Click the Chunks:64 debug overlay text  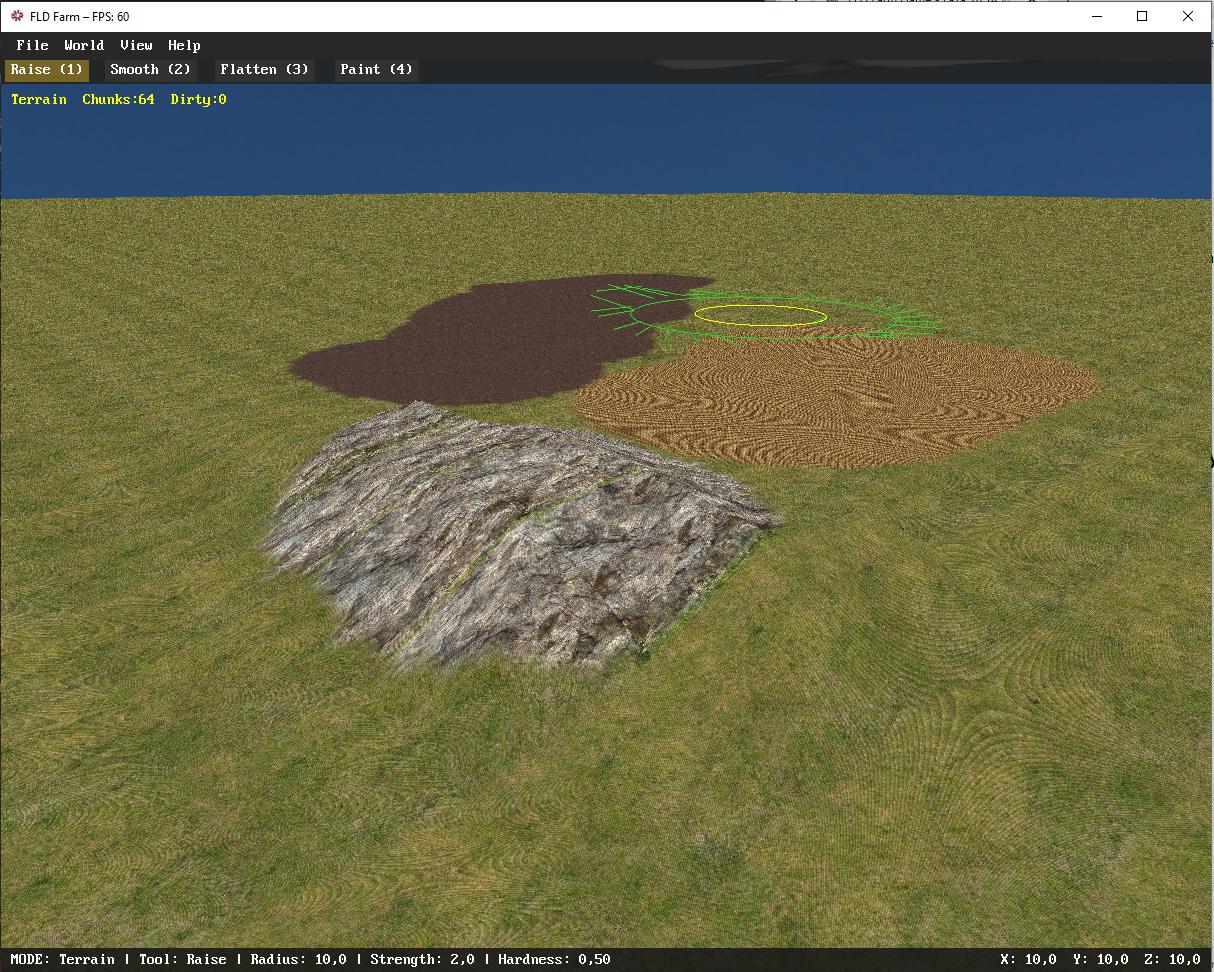[118, 99]
